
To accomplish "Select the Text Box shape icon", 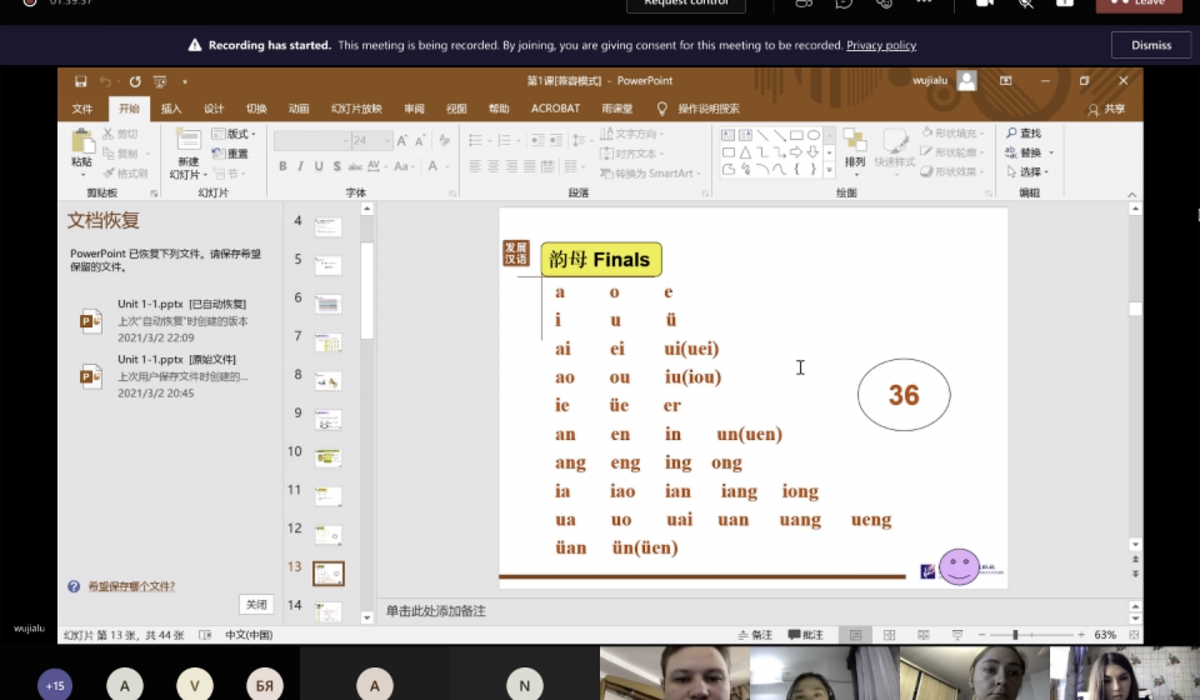I will 729,135.
